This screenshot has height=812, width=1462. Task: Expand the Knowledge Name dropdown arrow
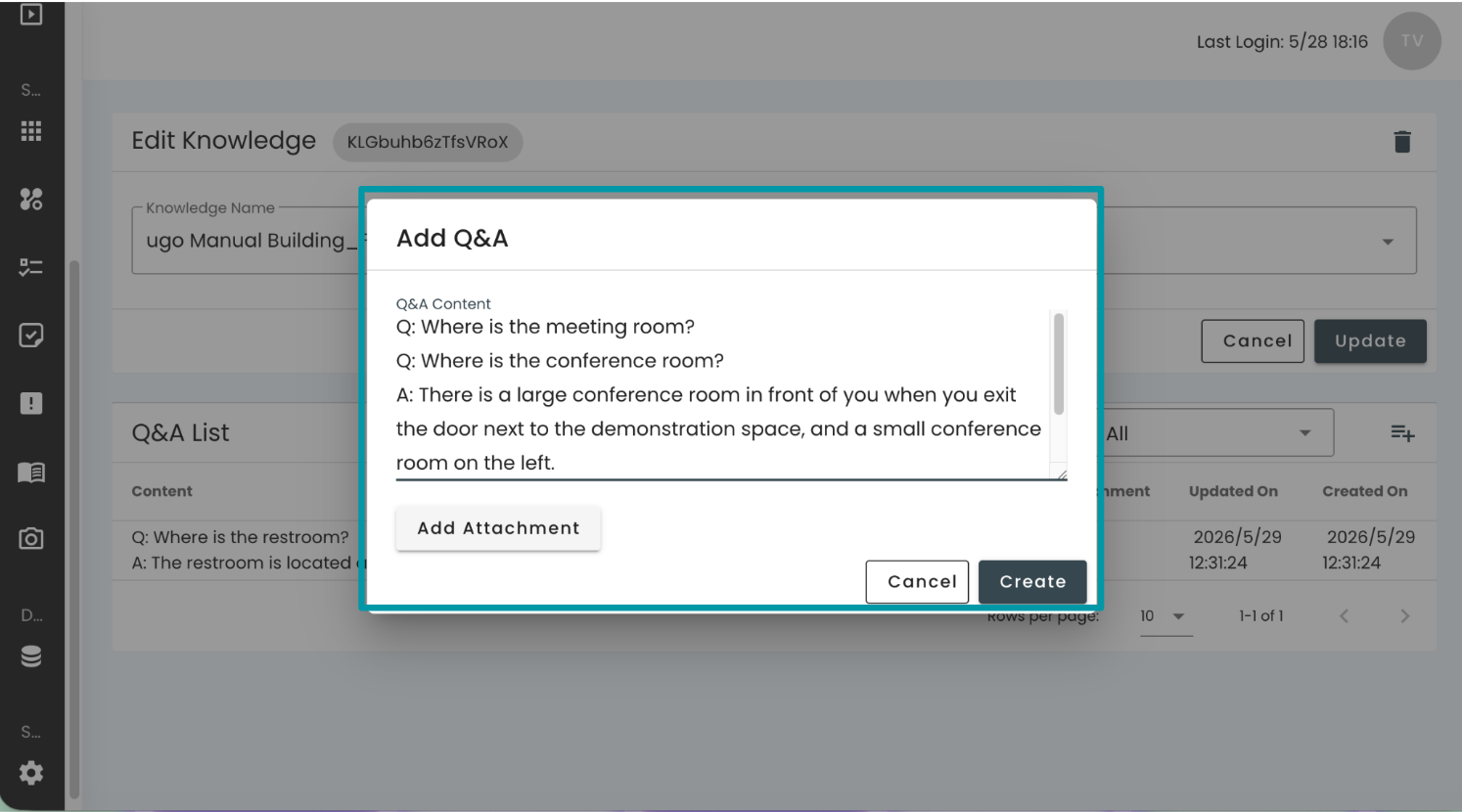click(x=1388, y=242)
